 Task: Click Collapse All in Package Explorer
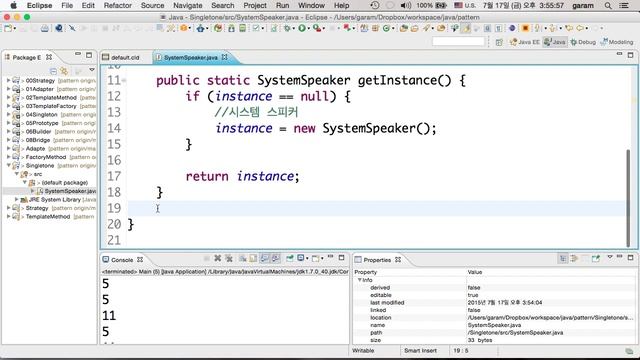pos(53,71)
